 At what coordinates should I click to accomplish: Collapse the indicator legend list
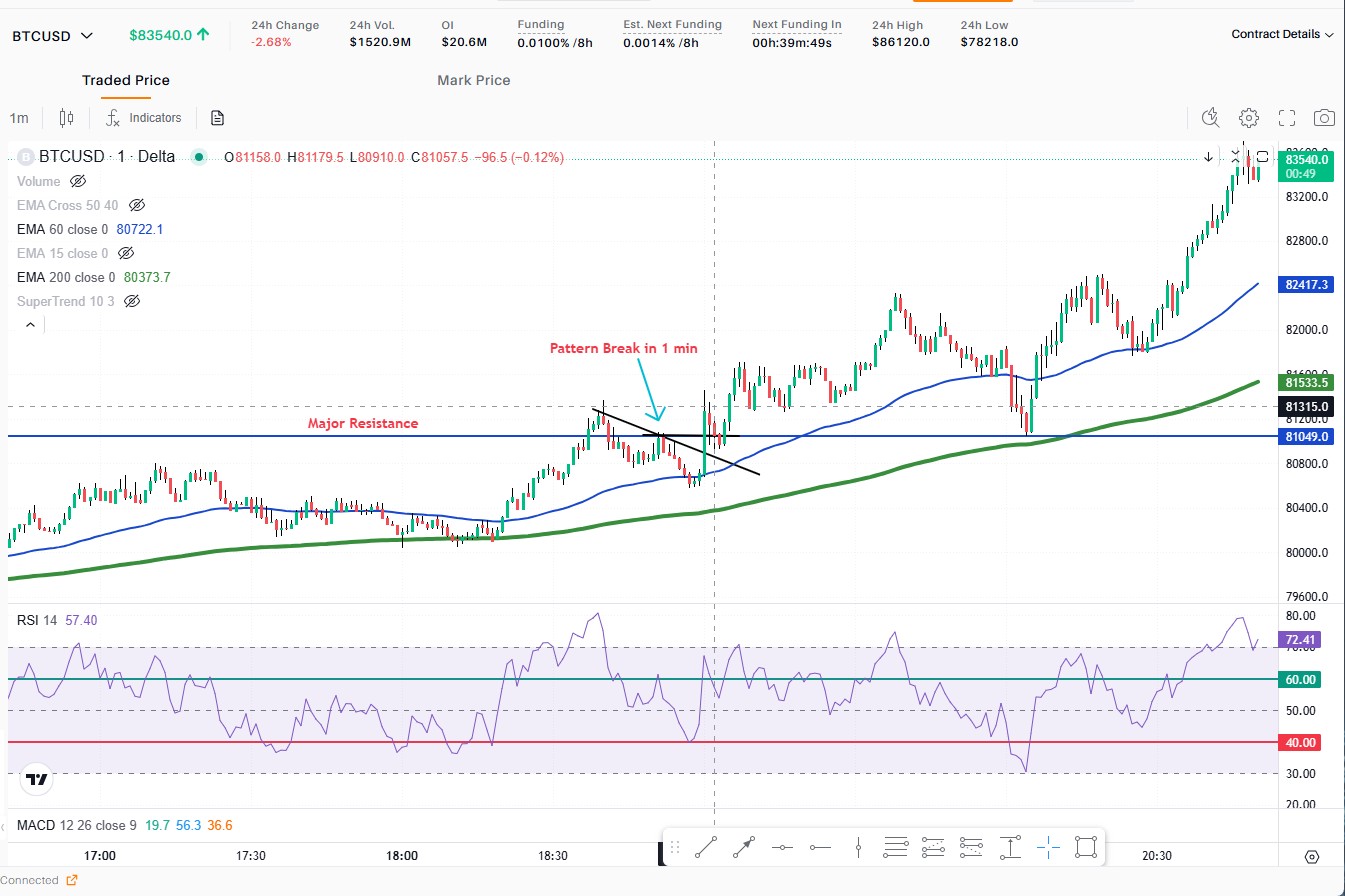pyautogui.click(x=30, y=325)
